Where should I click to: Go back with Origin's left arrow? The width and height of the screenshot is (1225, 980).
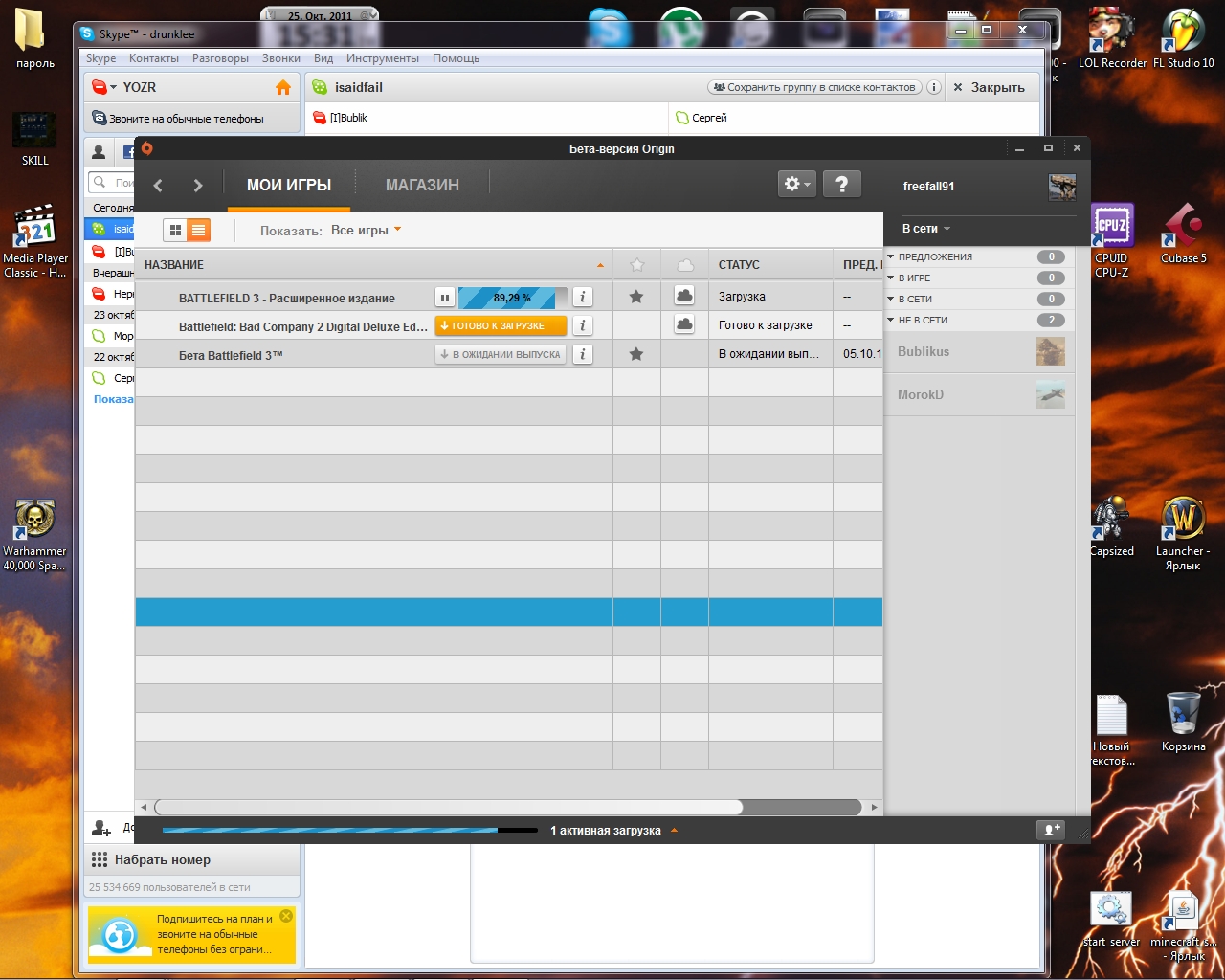tap(159, 186)
